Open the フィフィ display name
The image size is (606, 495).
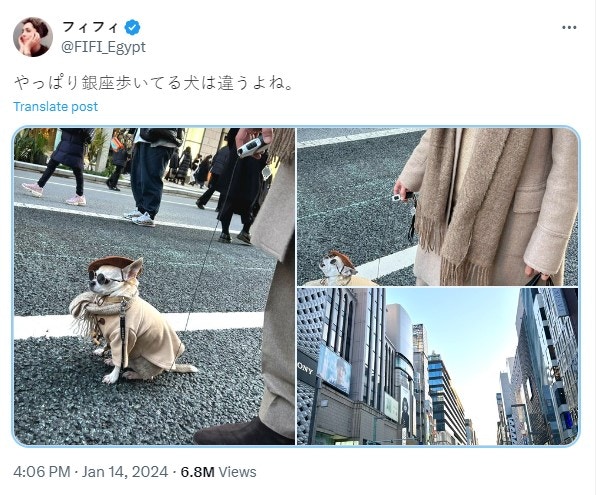tap(90, 27)
